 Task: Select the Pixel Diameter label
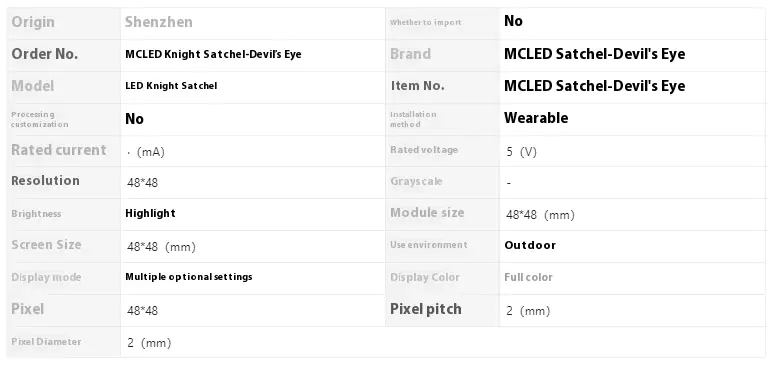point(46,342)
